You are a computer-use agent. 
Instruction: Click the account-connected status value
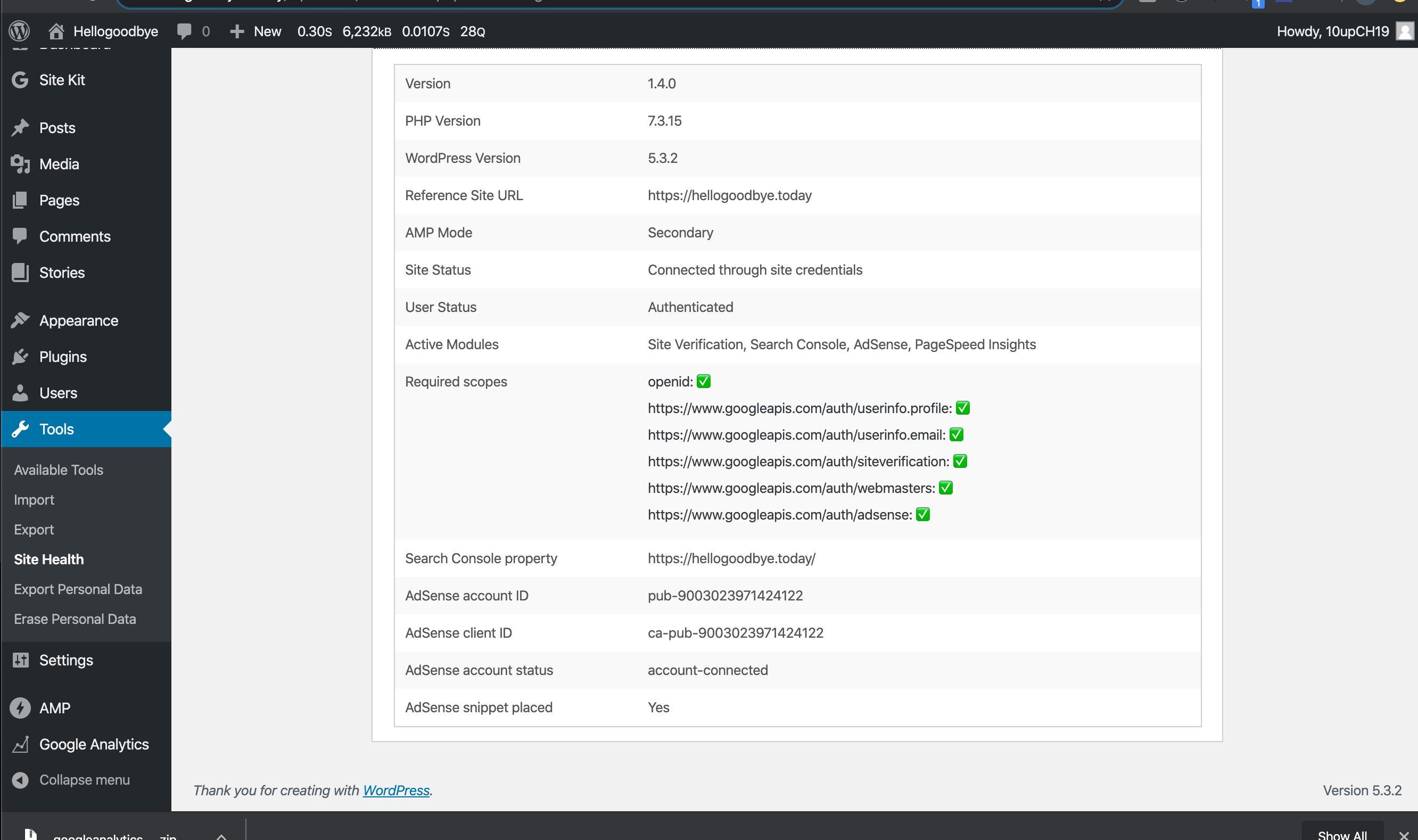pos(707,670)
